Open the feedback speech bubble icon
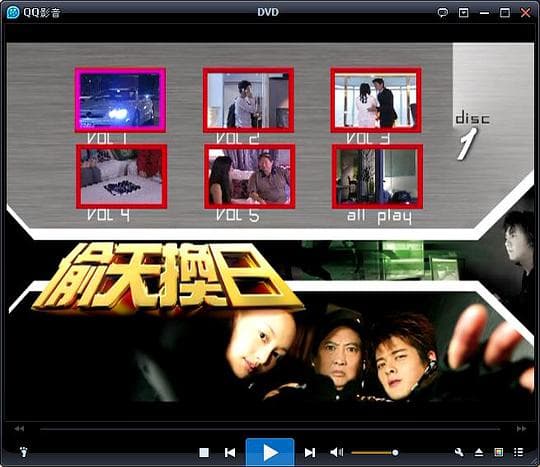Image resolution: width=540 pixels, height=467 pixels. coord(443,13)
